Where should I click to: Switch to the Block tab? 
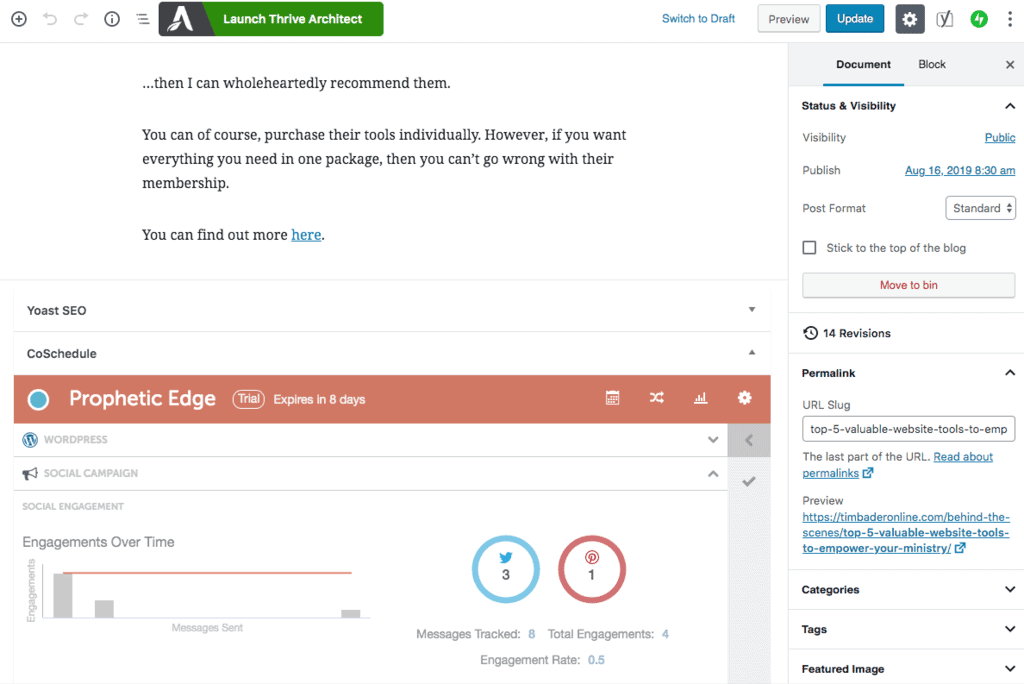click(x=932, y=65)
